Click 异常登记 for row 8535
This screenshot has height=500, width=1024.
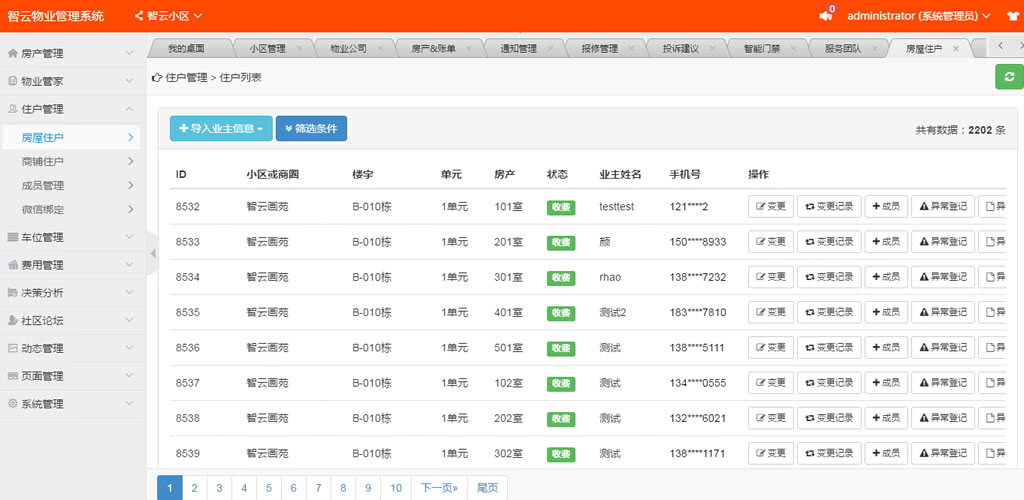click(943, 312)
